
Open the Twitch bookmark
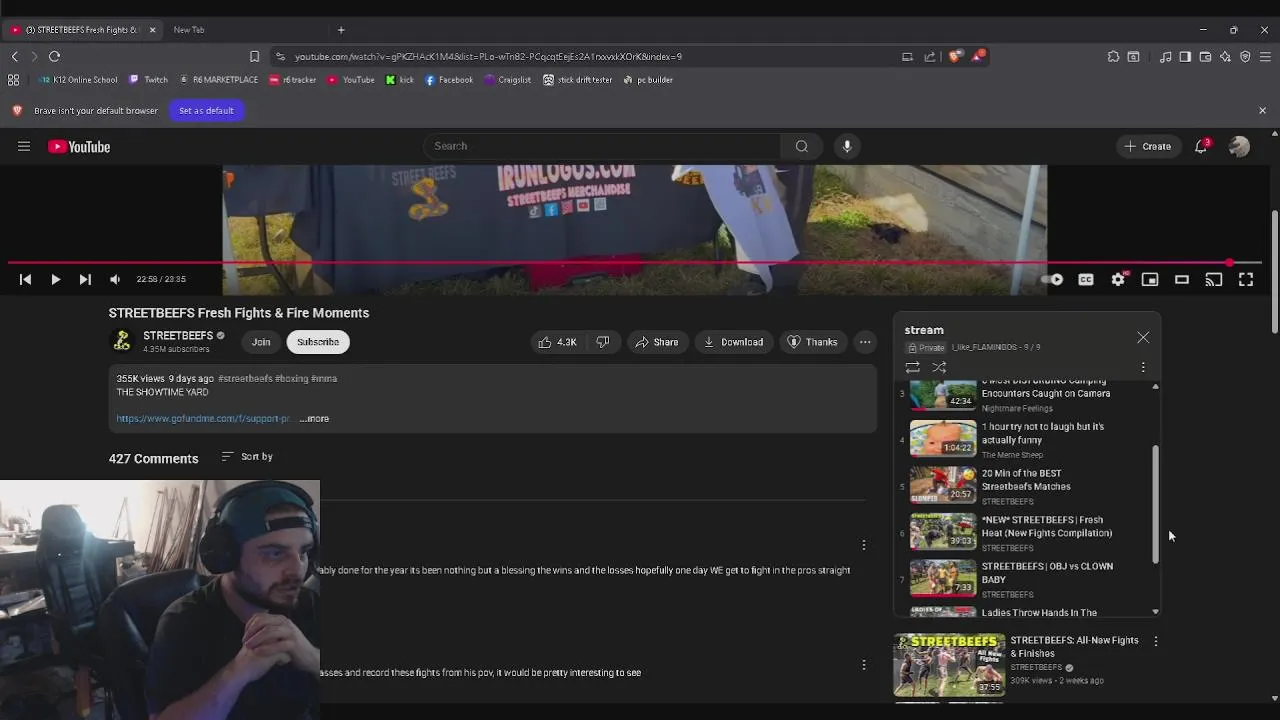coord(148,80)
